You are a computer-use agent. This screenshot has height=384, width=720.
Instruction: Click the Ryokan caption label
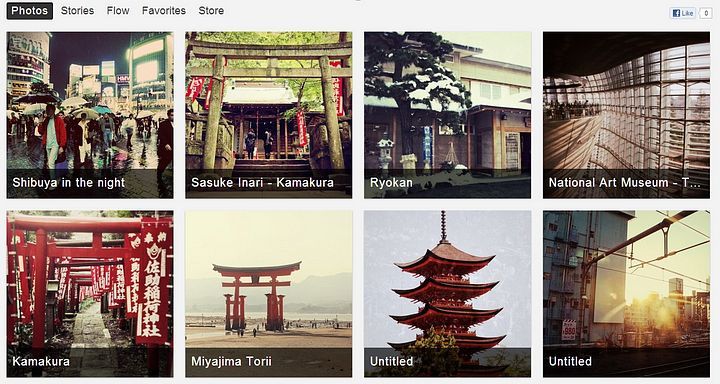tap(391, 183)
